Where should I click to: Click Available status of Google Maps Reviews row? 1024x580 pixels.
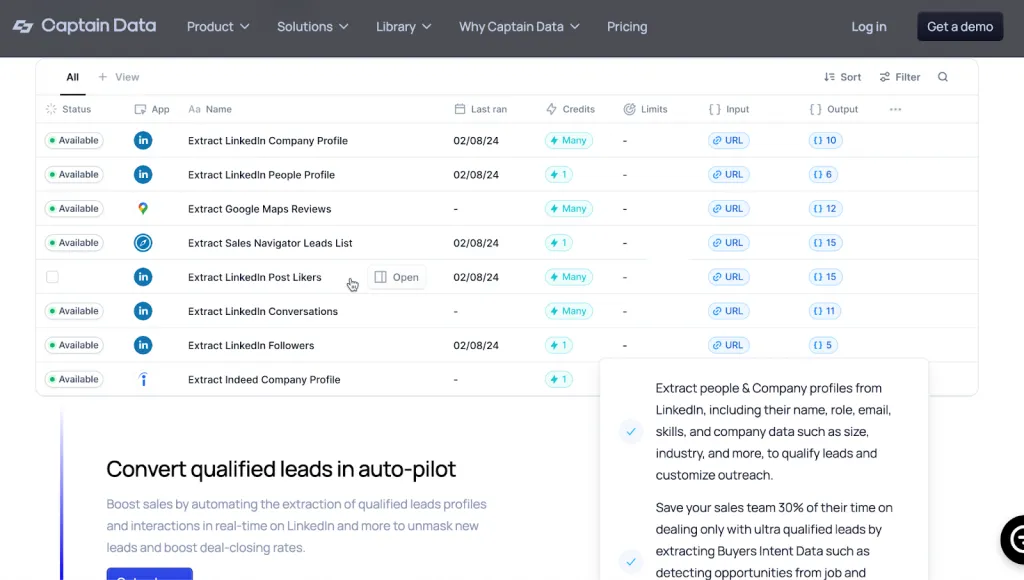(x=74, y=208)
